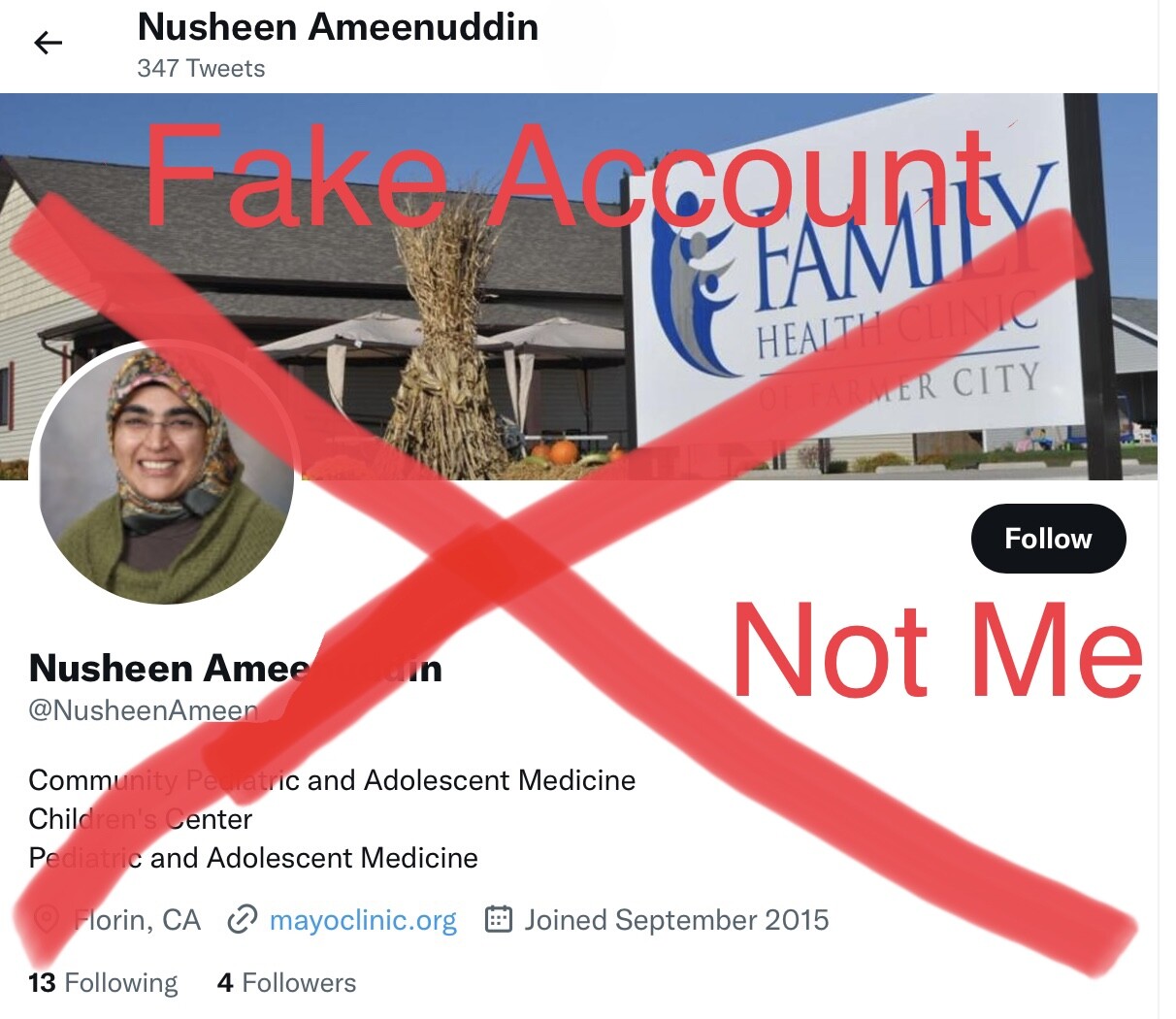
Task: Click the top header name Nusheen Ameenuddin
Action: point(338,26)
